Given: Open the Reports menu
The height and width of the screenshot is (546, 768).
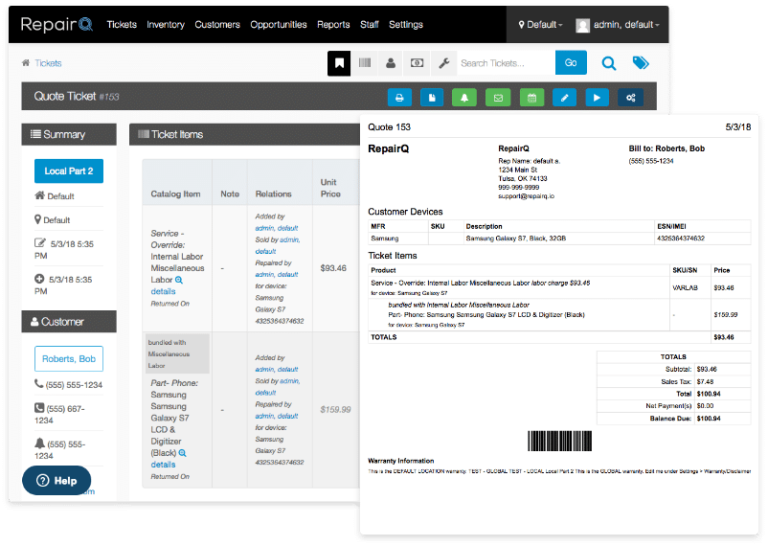Looking at the screenshot, I should (333, 25).
